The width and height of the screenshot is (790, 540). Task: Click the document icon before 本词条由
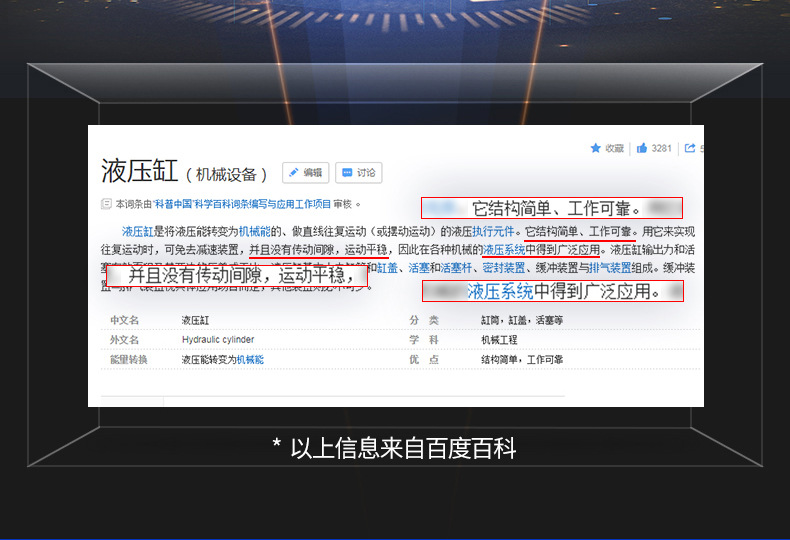[106, 204]
